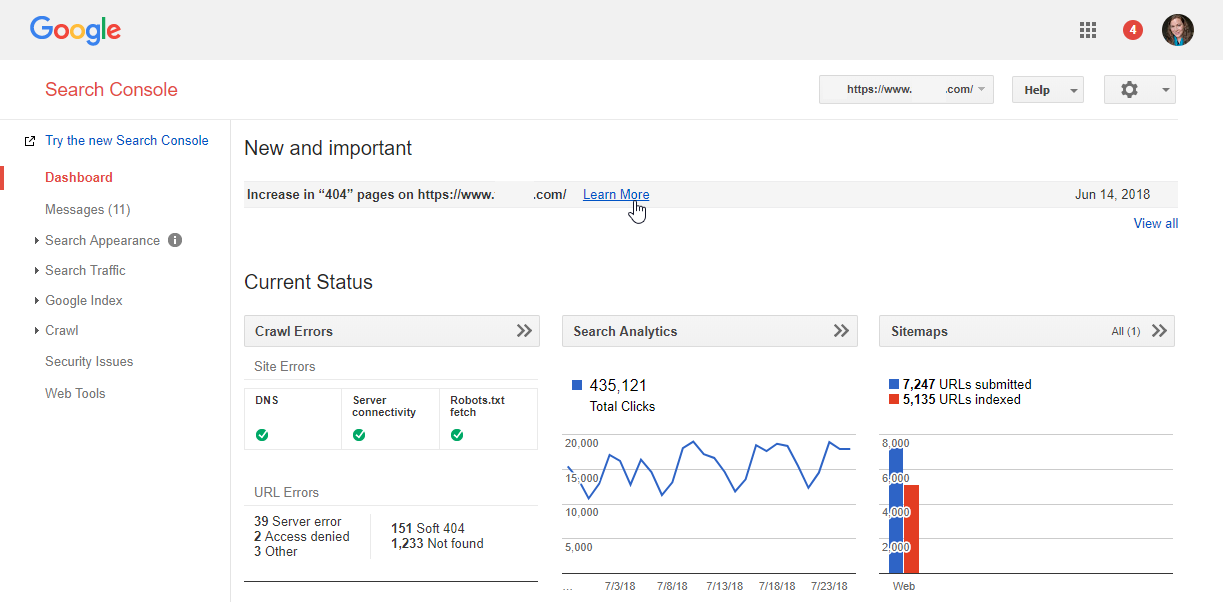Click Try the new Search Console link
The height and width of the screenshot is (602, 1223).
click(127, 140)
